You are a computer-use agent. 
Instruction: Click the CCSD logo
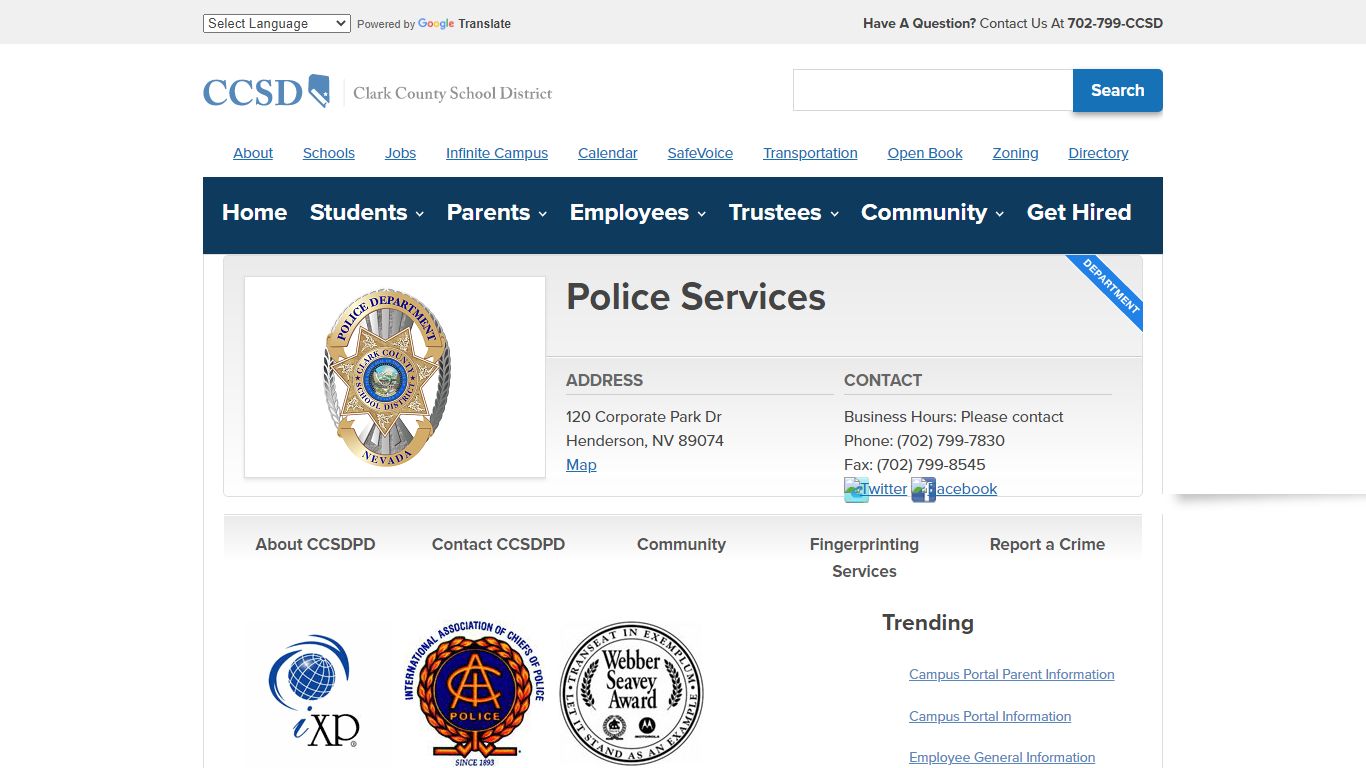(x=377, y=92)
